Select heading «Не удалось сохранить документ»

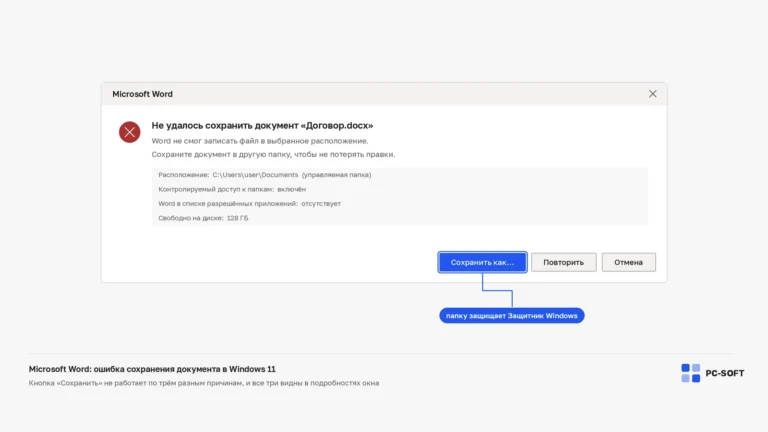pyautogui.click(x=262, y=125)
